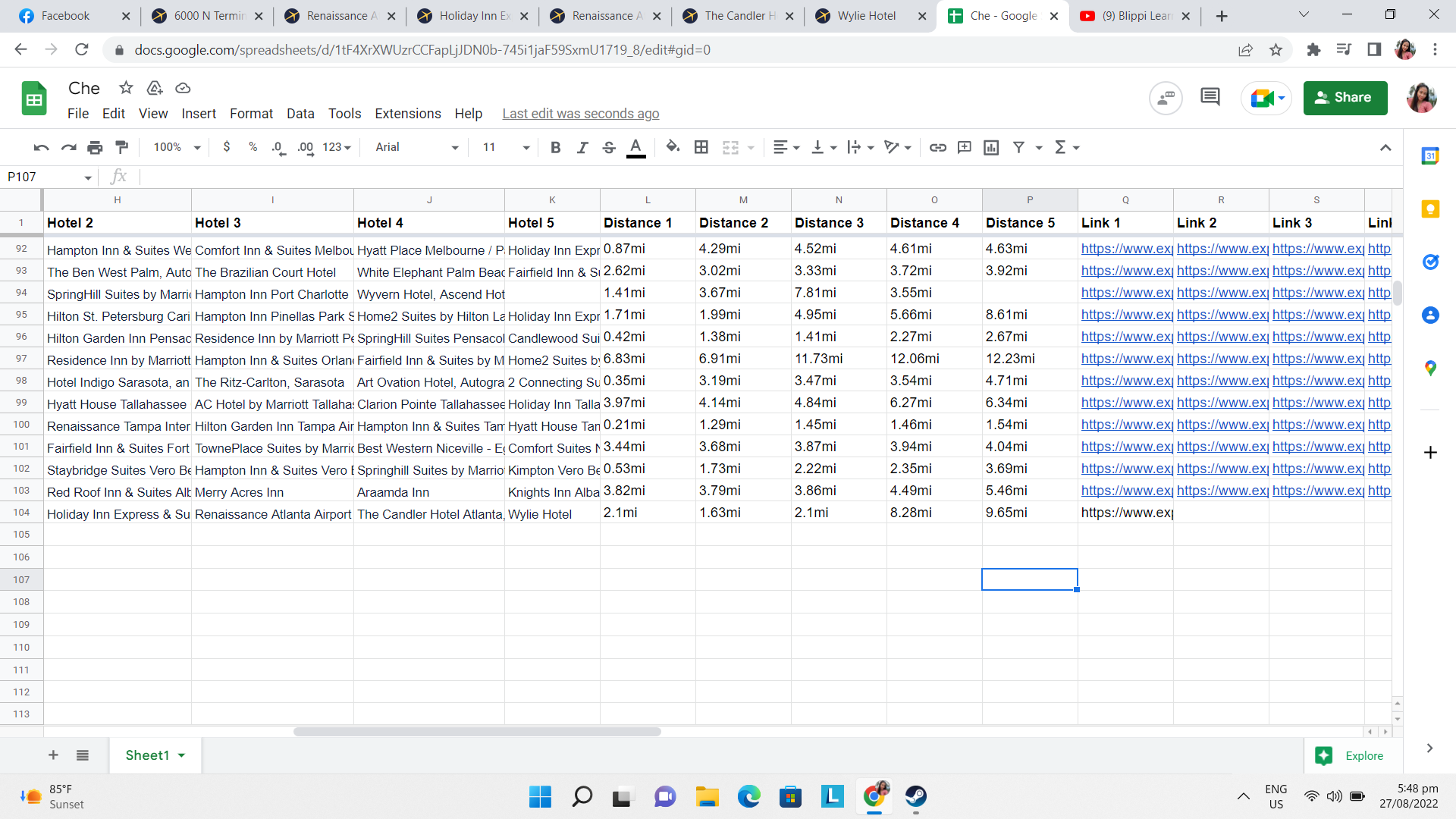Open the Extensions menu
The width and height of the screenshot is (1456, 819).
coord(408,114)
